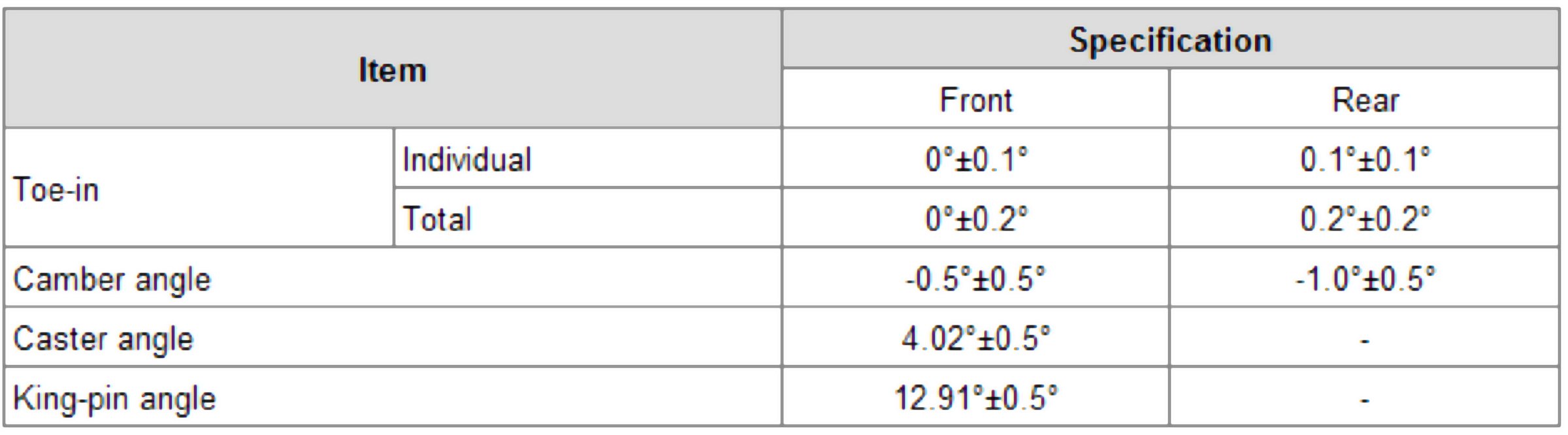Select the Individual toe-in label cell
Image resolution: width=1568 pixels, height=435 pixels.
click(x=466, y=159)
